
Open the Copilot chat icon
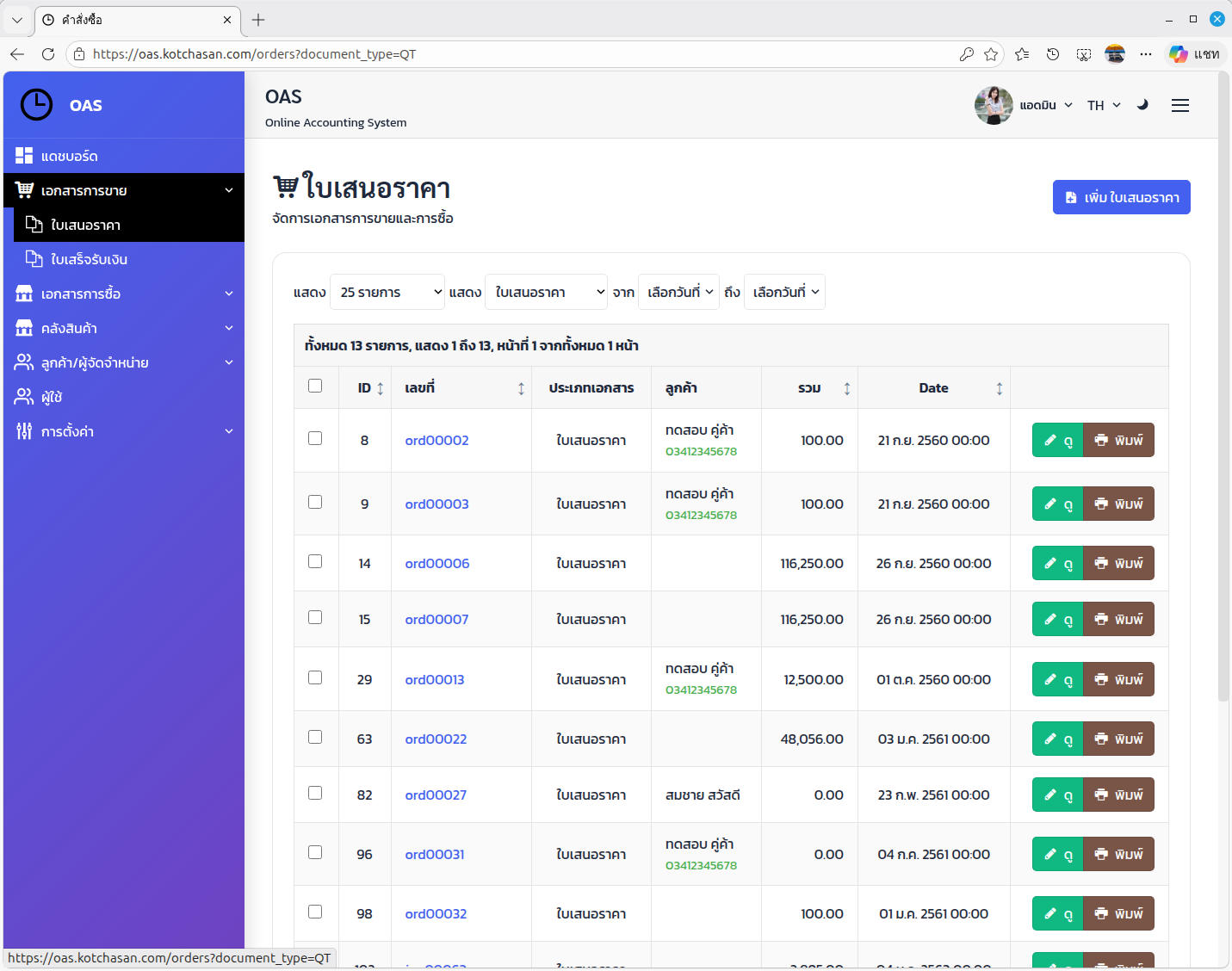coord(1179,54)
